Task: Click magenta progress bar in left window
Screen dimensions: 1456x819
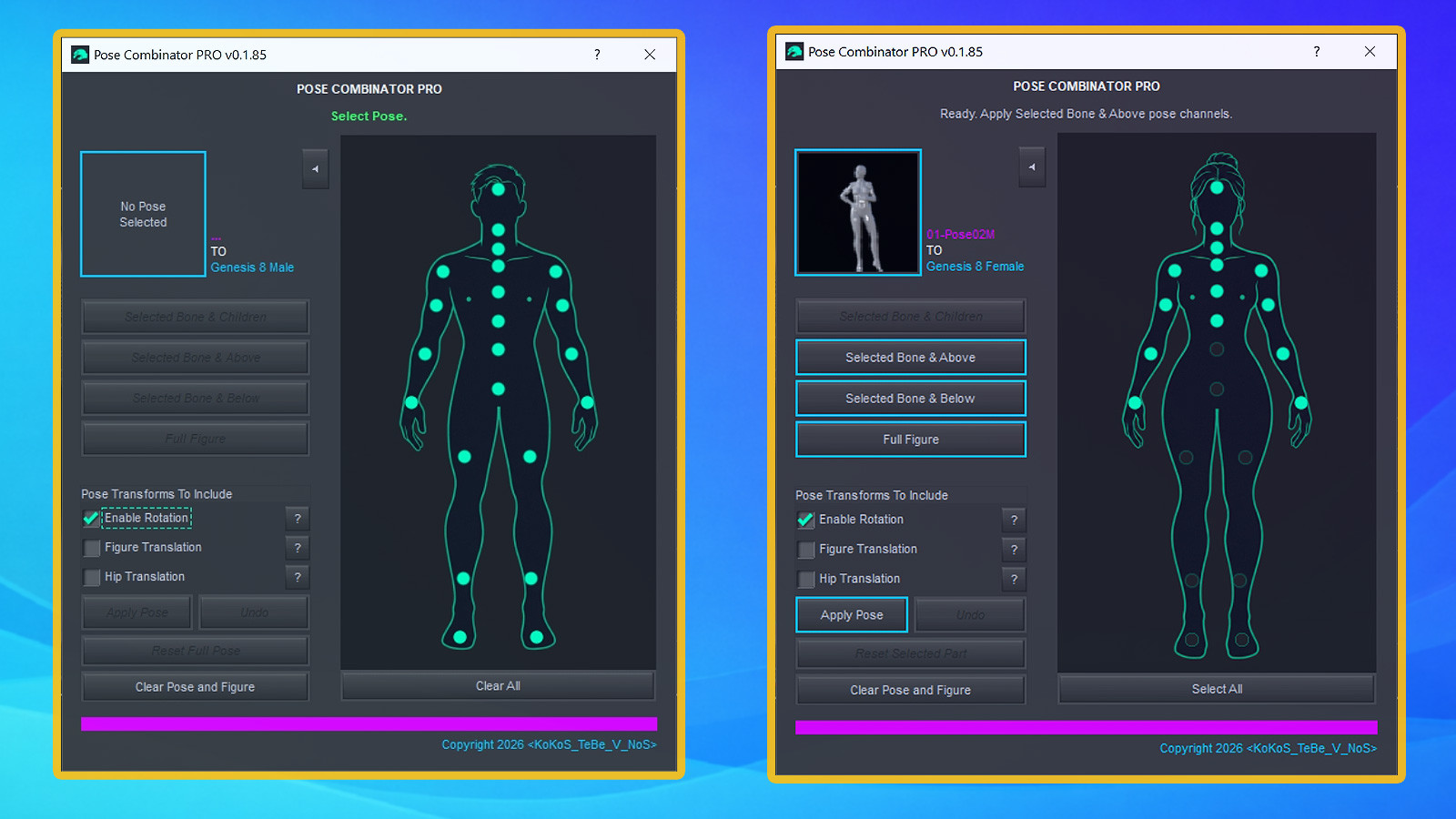Action: coord(369,724)
